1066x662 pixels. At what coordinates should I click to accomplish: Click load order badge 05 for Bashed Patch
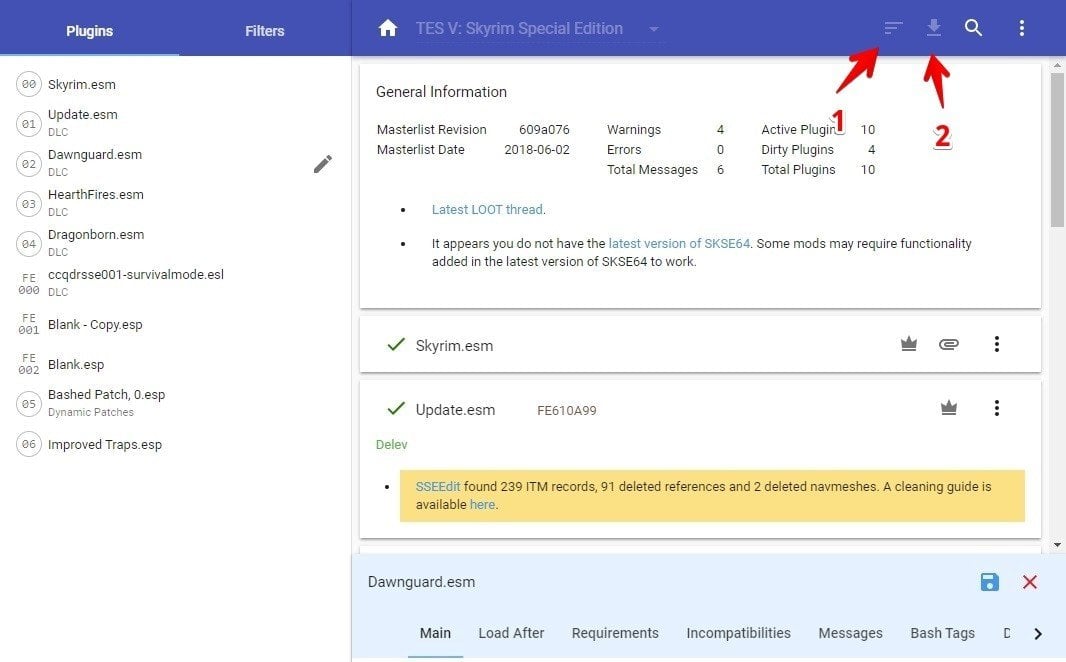[x=29, y=404]
